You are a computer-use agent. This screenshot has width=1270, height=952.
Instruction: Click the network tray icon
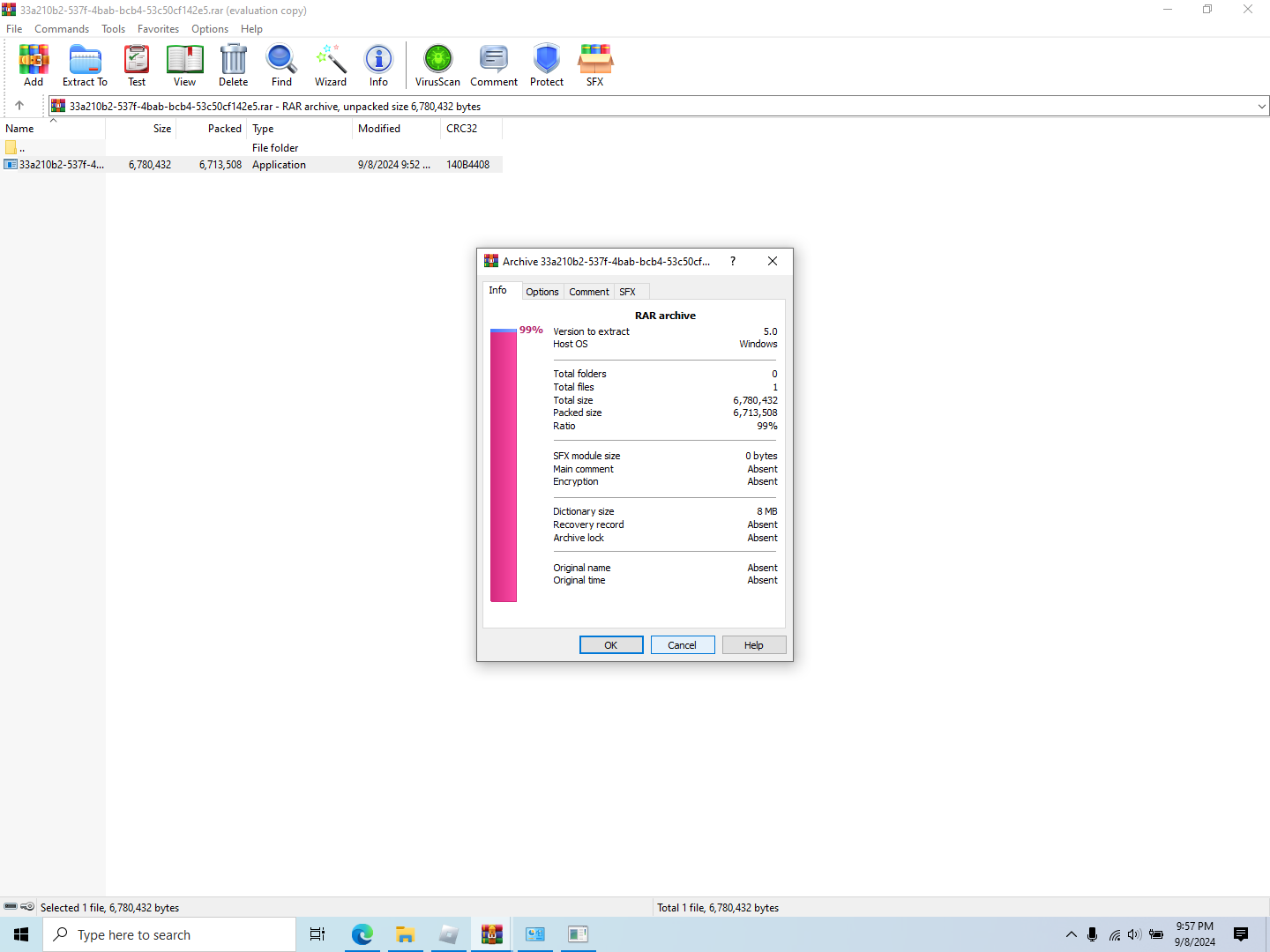tap(1115, 934)
